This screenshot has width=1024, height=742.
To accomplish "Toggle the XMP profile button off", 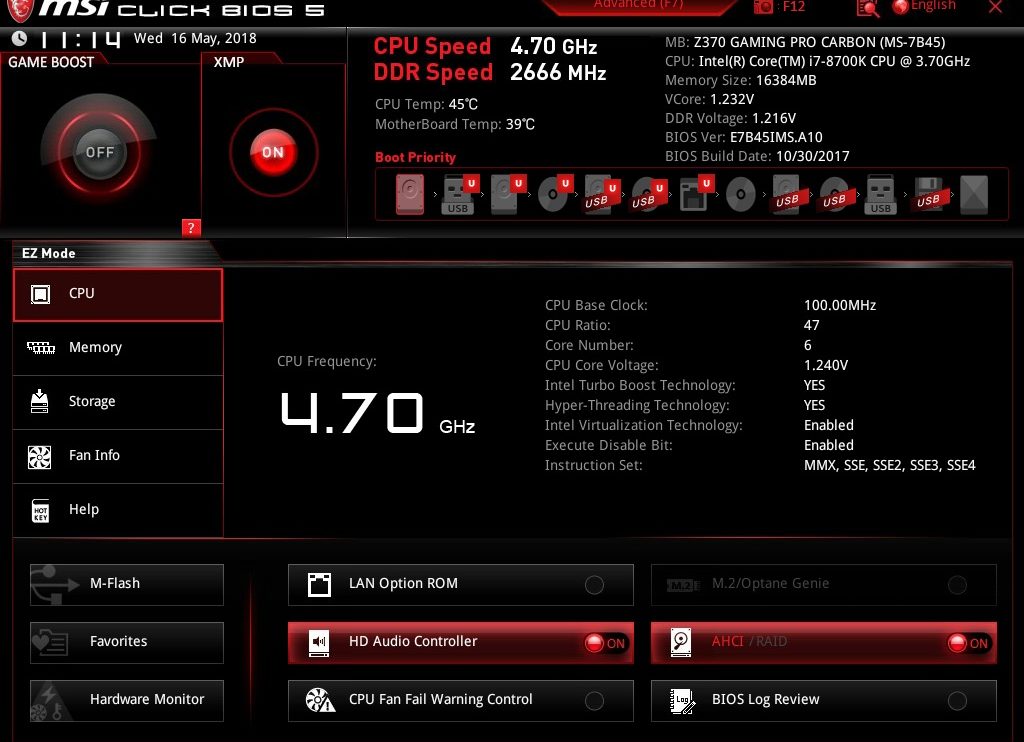I will pyautogui.click(x=273, y=153).
